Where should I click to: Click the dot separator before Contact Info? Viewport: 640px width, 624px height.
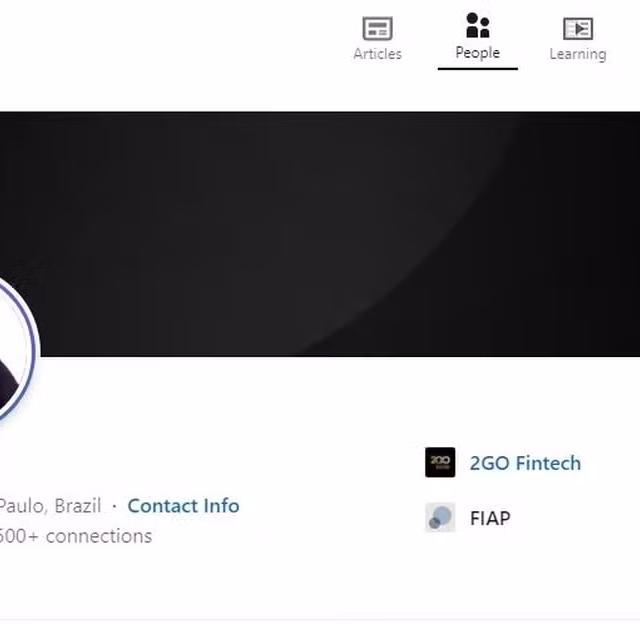(114, 506)
